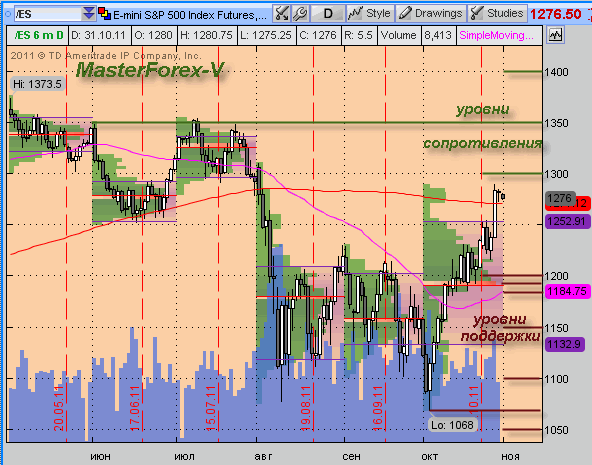The height and width of the screenshot is (465, 592).
Task: Click the D: 31.10.11 date cell
Action: coord(99,35)
